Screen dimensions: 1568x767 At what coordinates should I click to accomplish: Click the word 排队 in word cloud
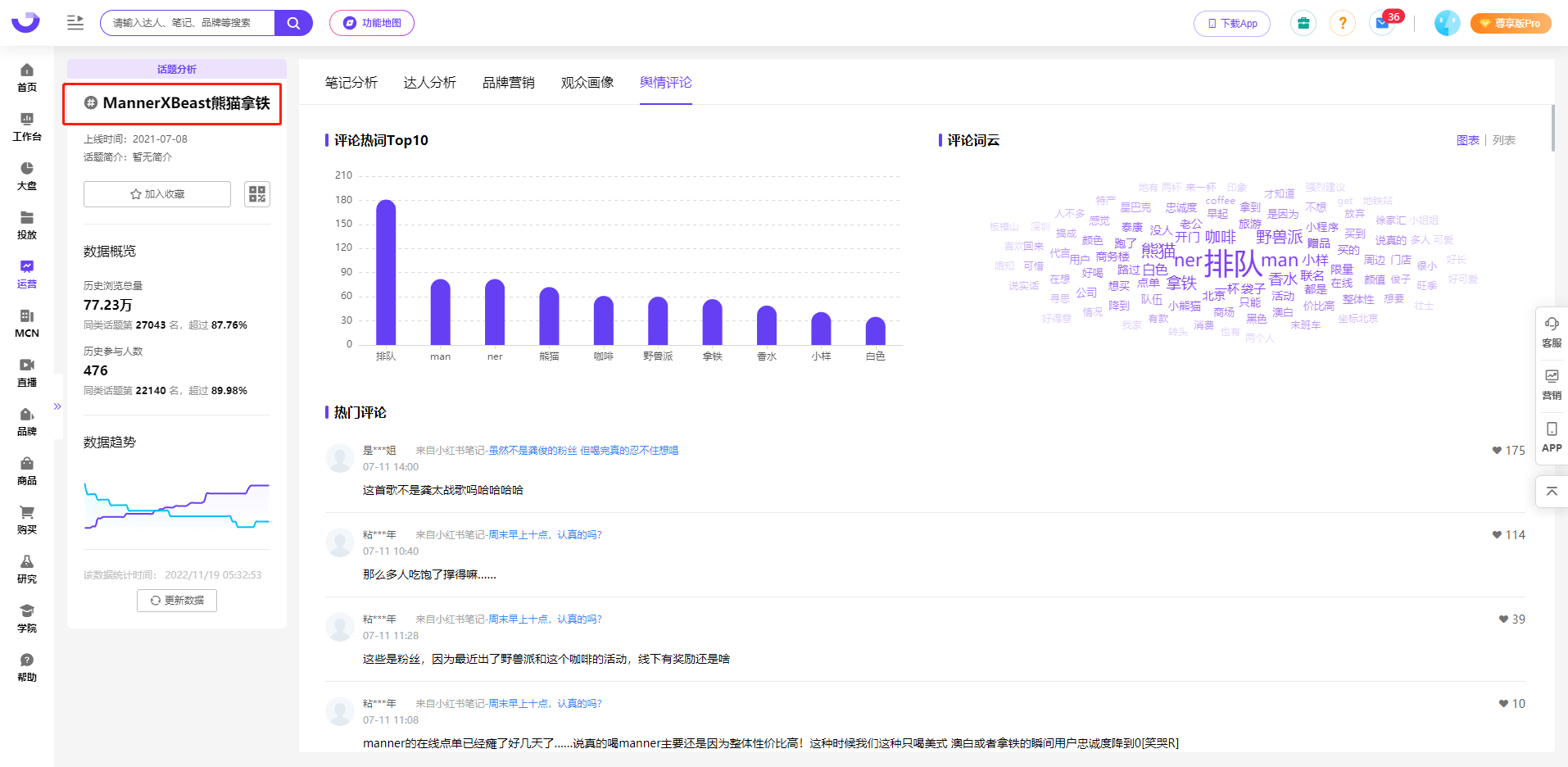[x=1232, y=264]
